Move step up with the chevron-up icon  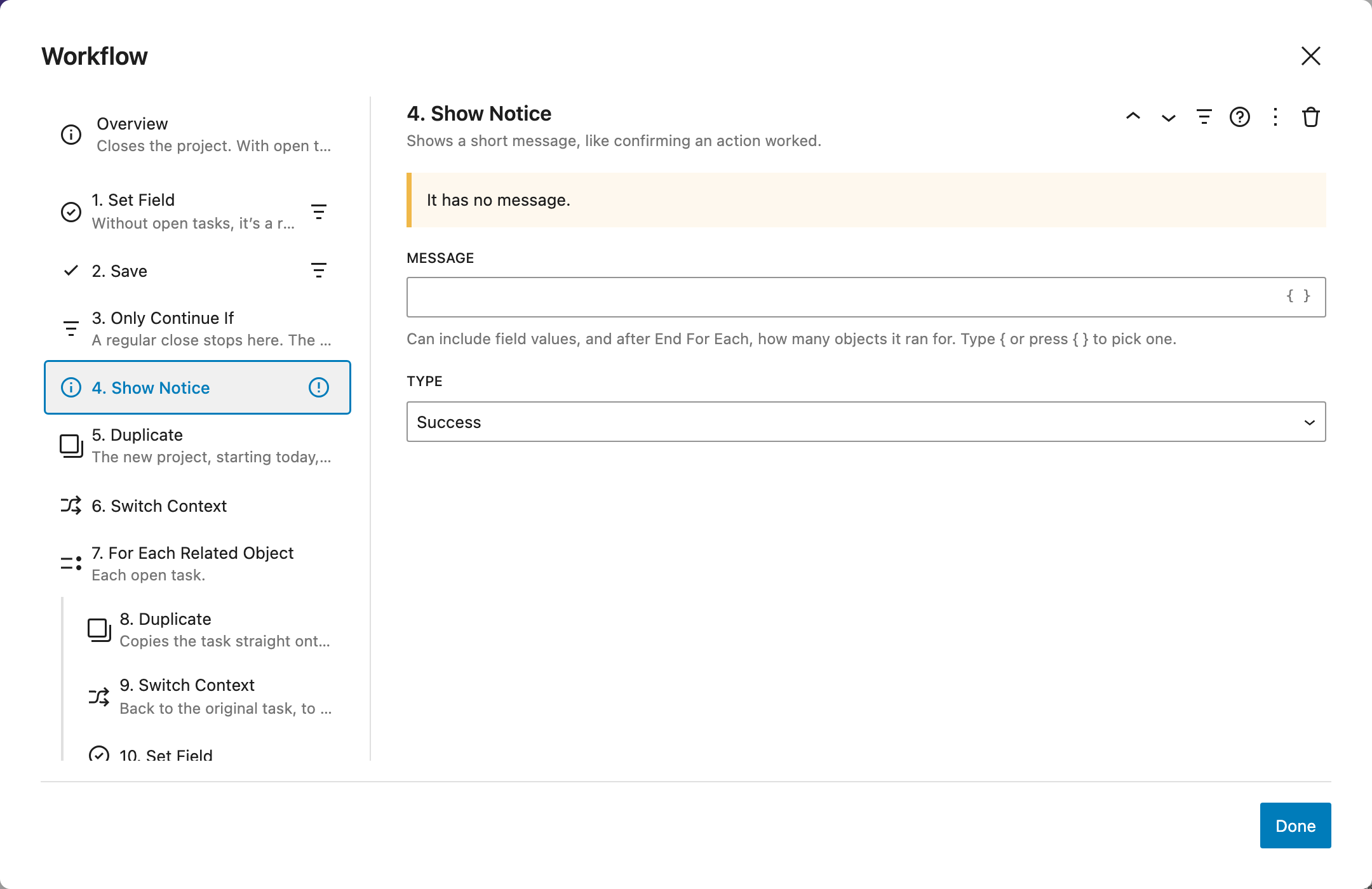(1133, 117)
